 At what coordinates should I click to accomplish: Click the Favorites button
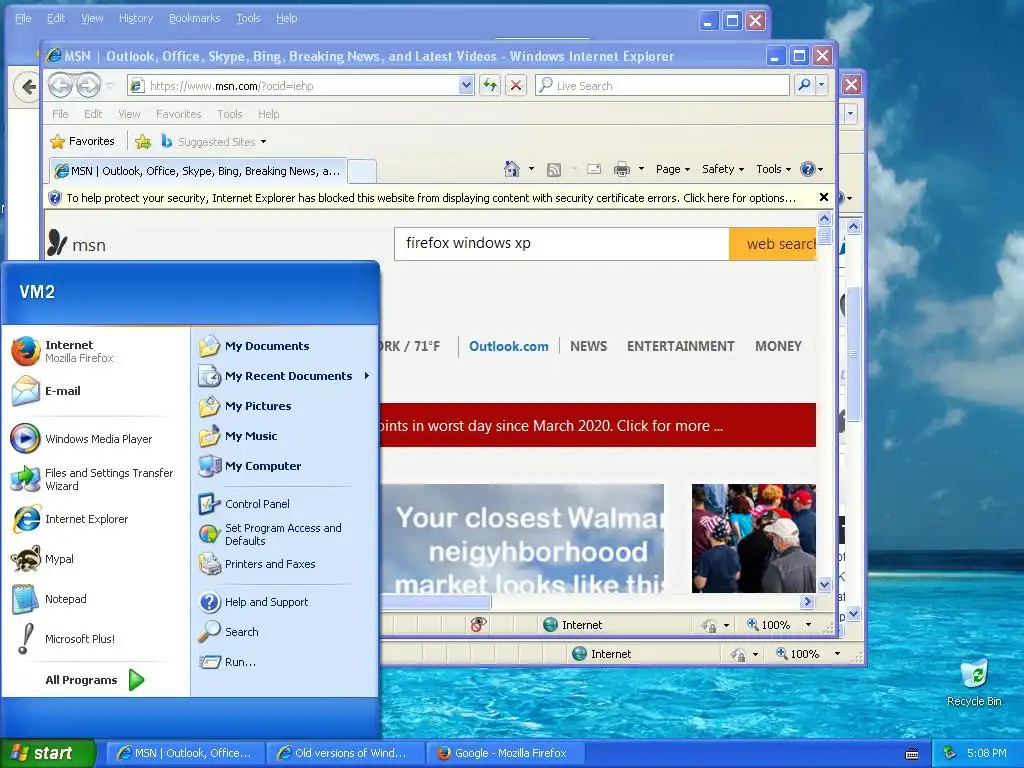(82, 142)
